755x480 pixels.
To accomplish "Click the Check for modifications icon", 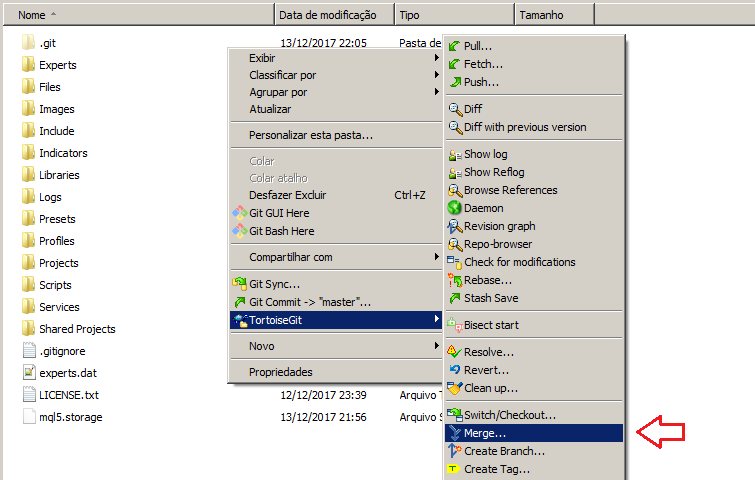I will (x=454, y=262).
